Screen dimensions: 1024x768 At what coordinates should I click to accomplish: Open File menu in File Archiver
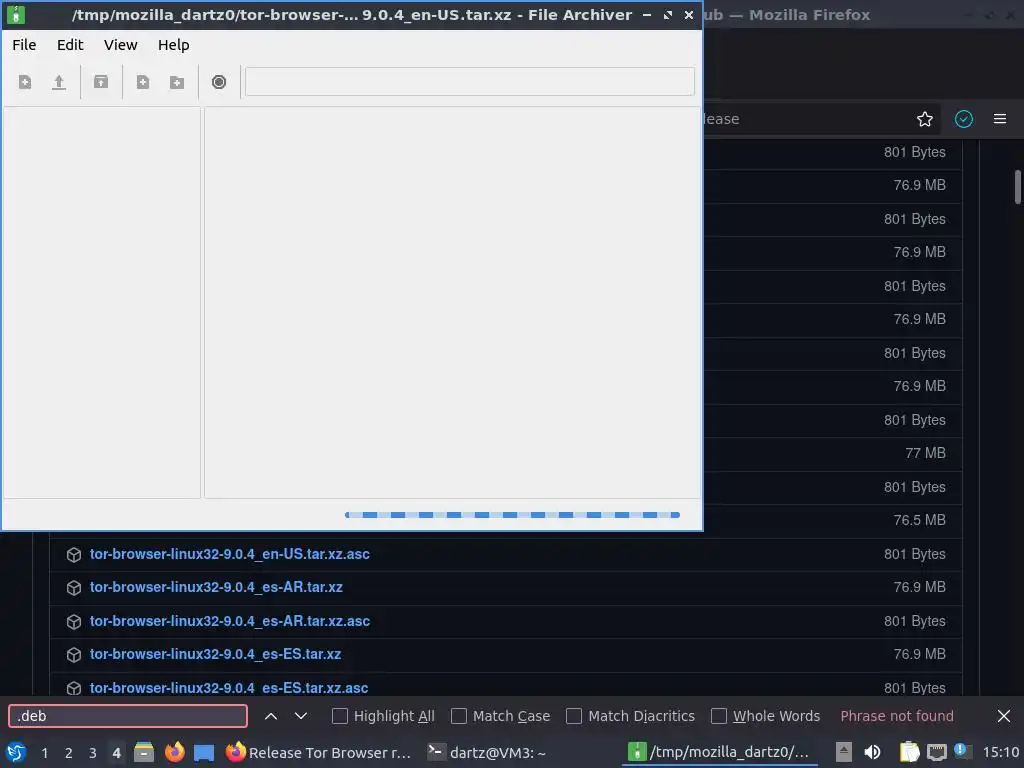coord(24,45)
